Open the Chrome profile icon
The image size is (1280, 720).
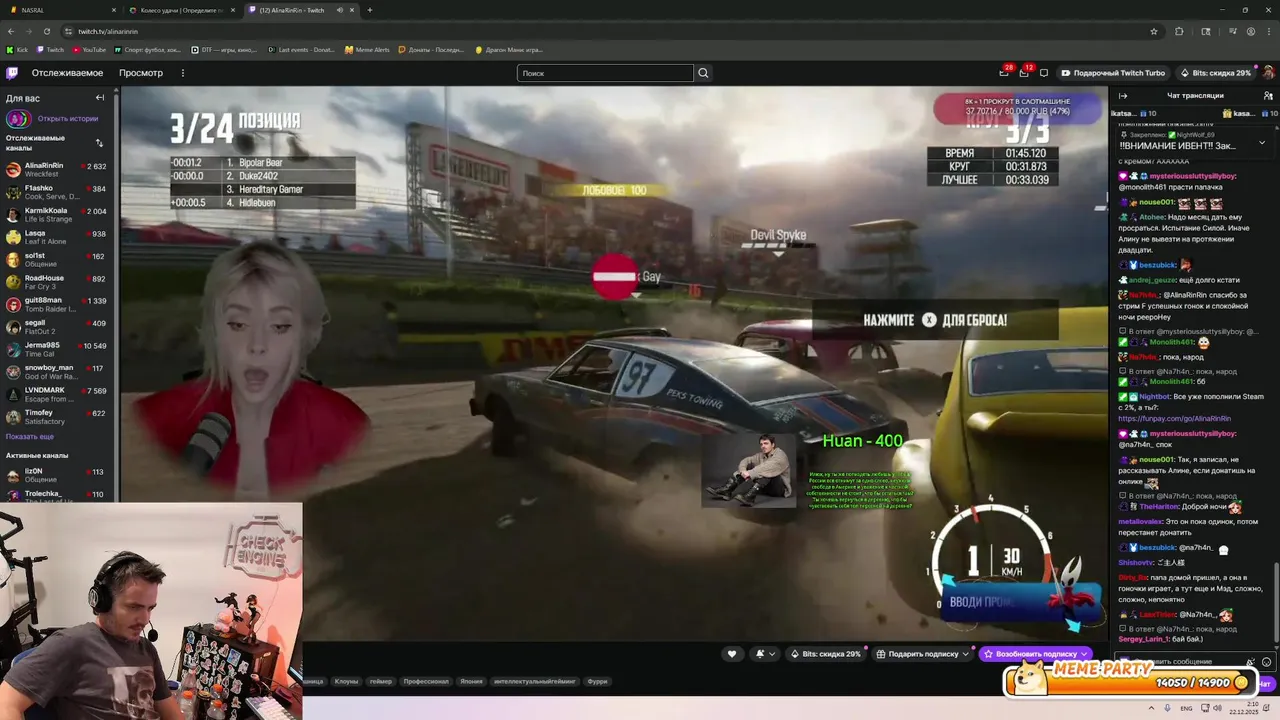[1251, 31]
